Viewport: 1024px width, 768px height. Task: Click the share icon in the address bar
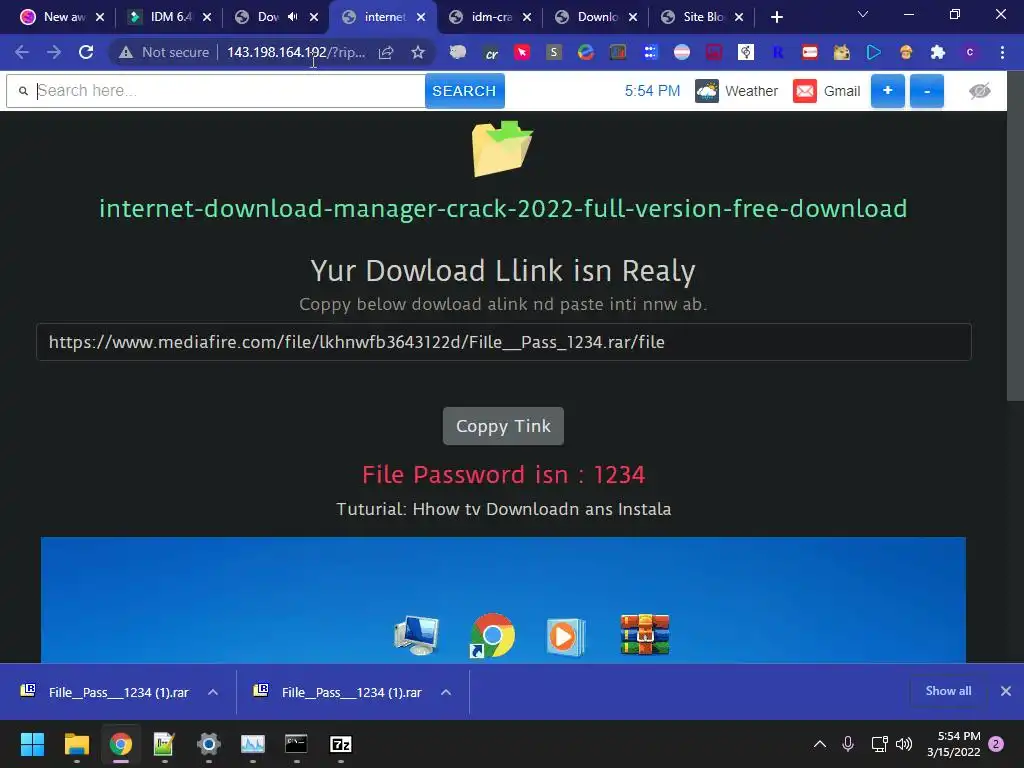pyautogui.click(x=386, y=52)
